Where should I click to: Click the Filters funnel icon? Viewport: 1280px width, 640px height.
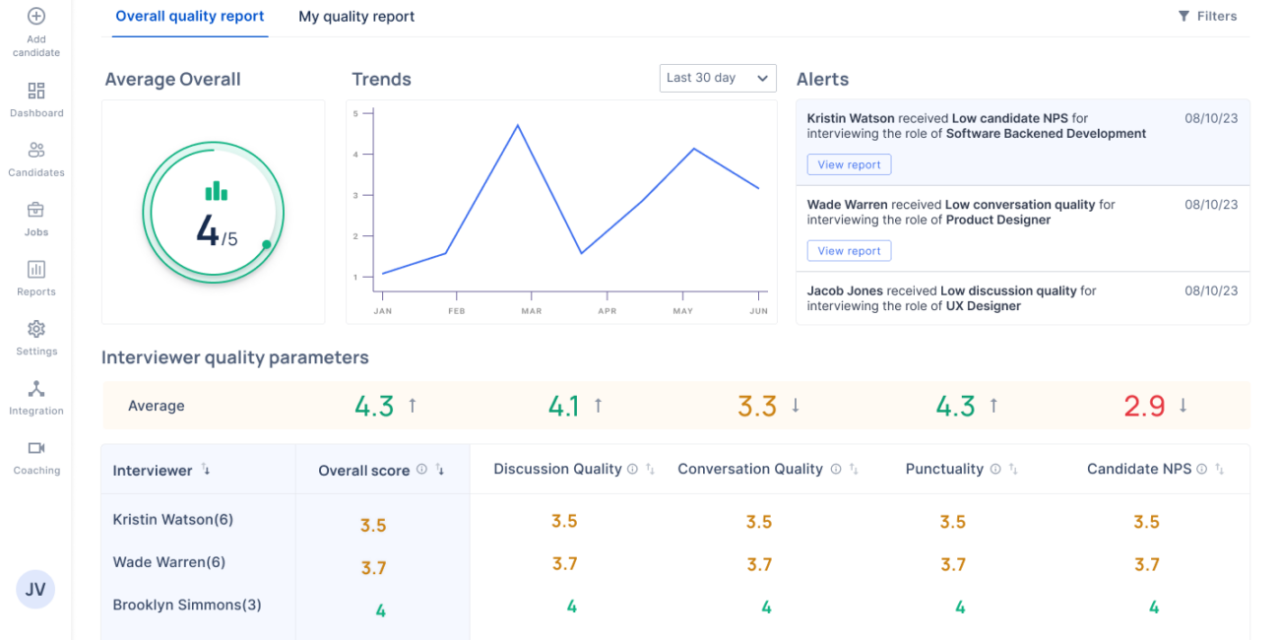point(1185,15)
